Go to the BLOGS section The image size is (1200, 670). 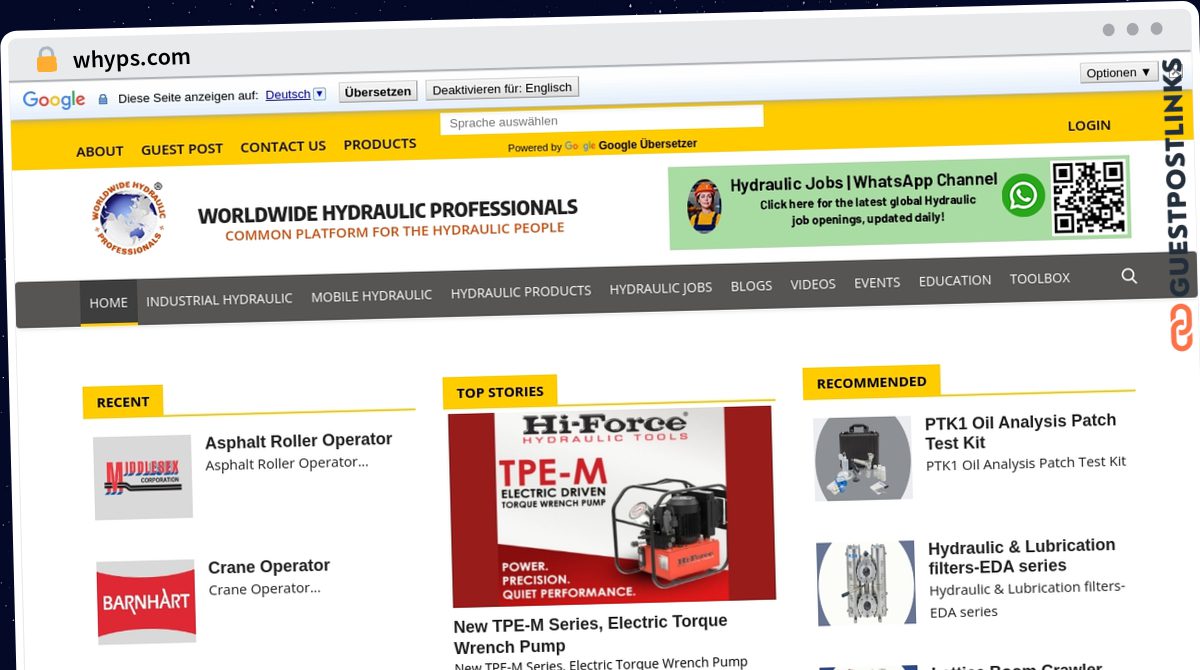point(751,286)
